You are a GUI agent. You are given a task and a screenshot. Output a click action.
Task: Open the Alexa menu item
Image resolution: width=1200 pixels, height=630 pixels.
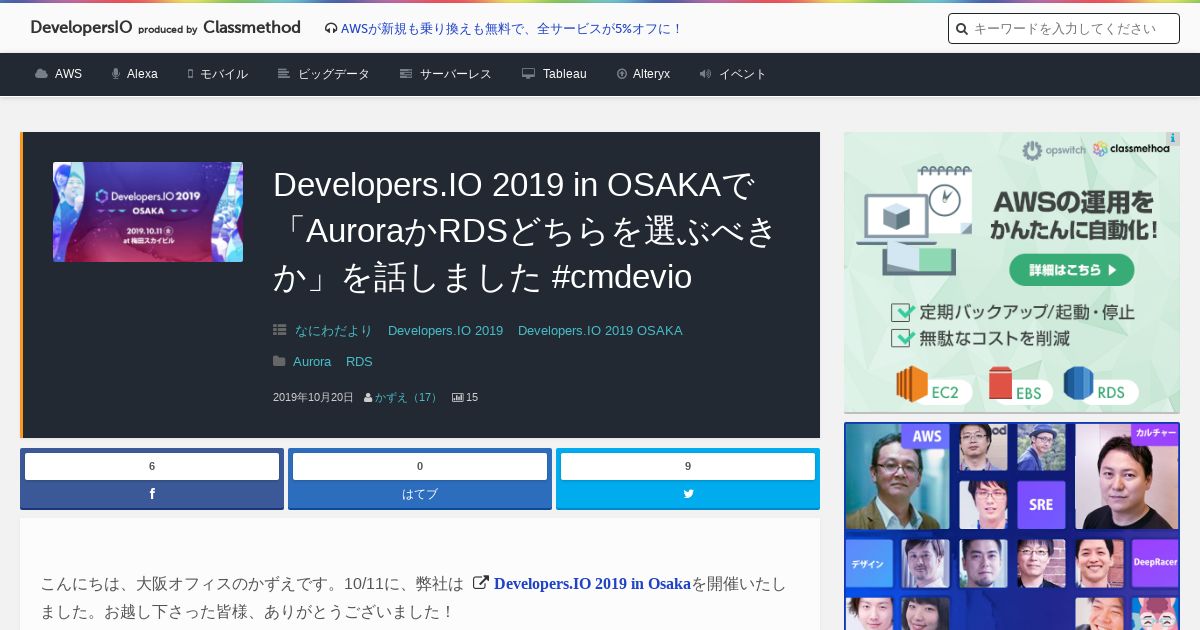point(142,74)
